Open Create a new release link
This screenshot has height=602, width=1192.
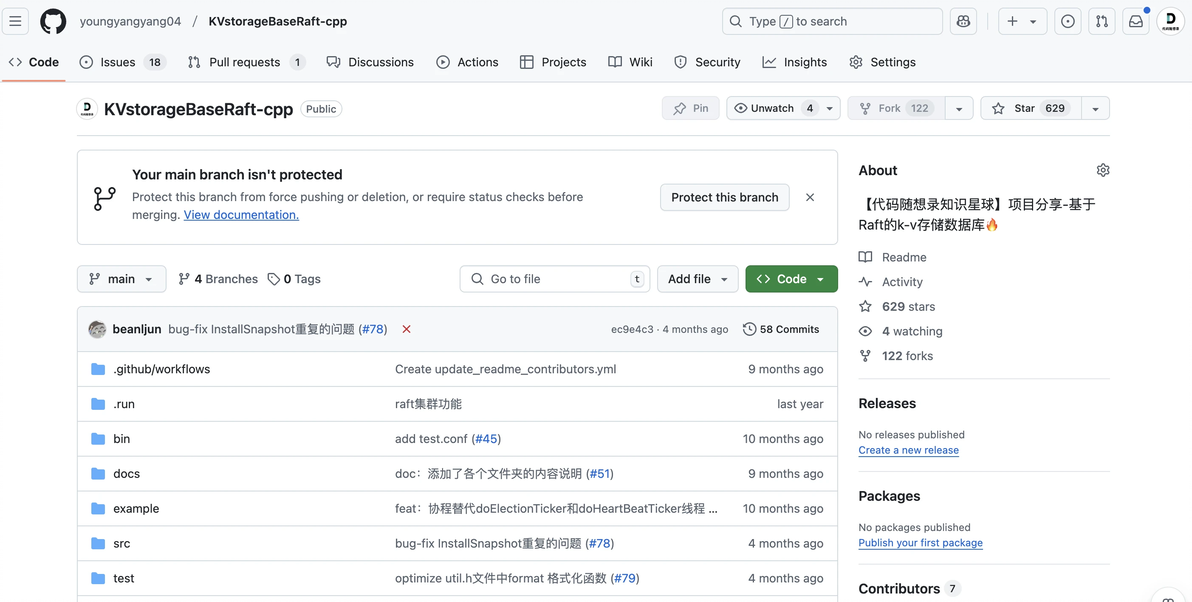click(908, 450)
